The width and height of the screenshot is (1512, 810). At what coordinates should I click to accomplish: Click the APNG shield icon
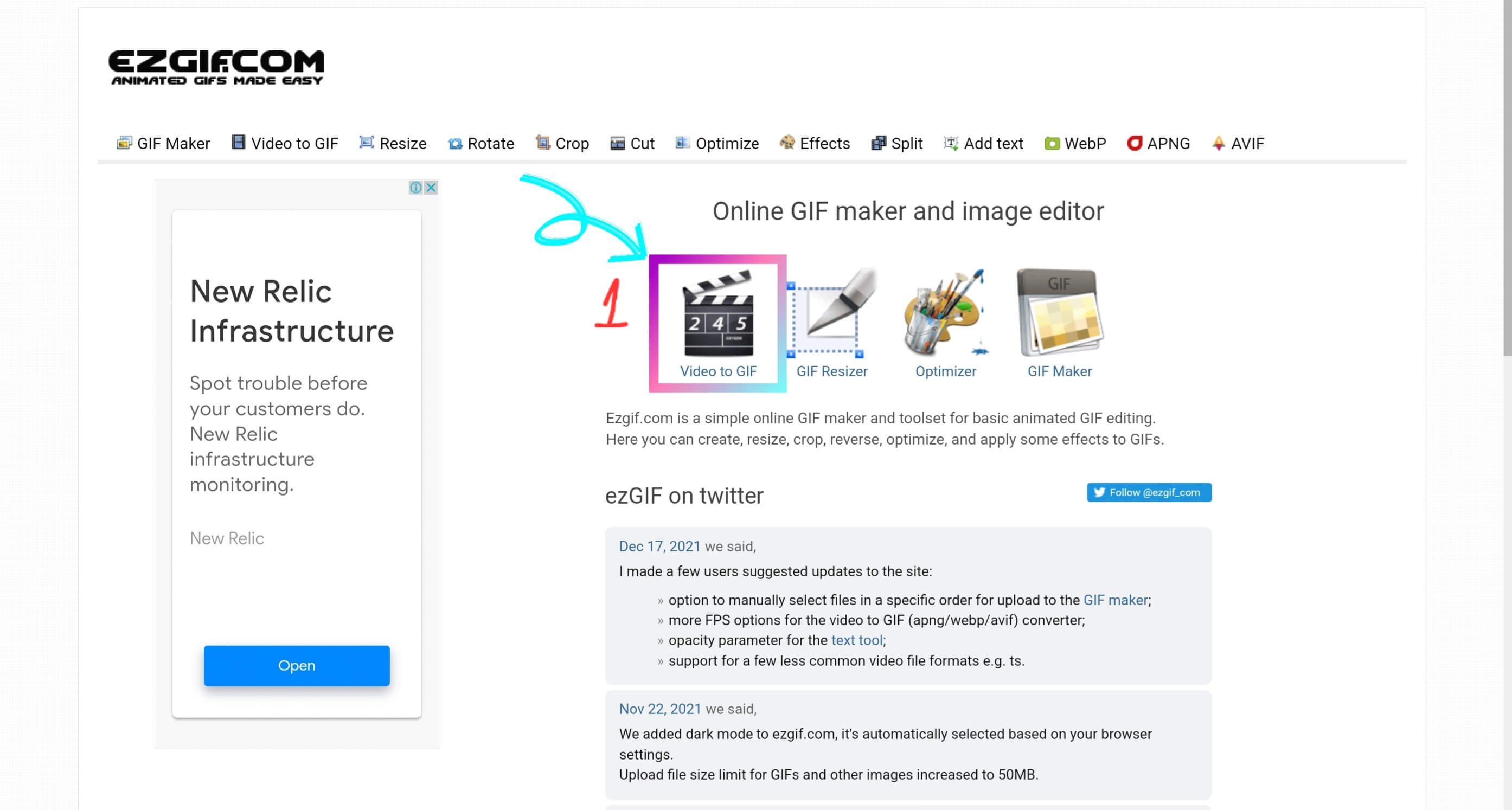pyautogui.click(x=1133, y=143)
